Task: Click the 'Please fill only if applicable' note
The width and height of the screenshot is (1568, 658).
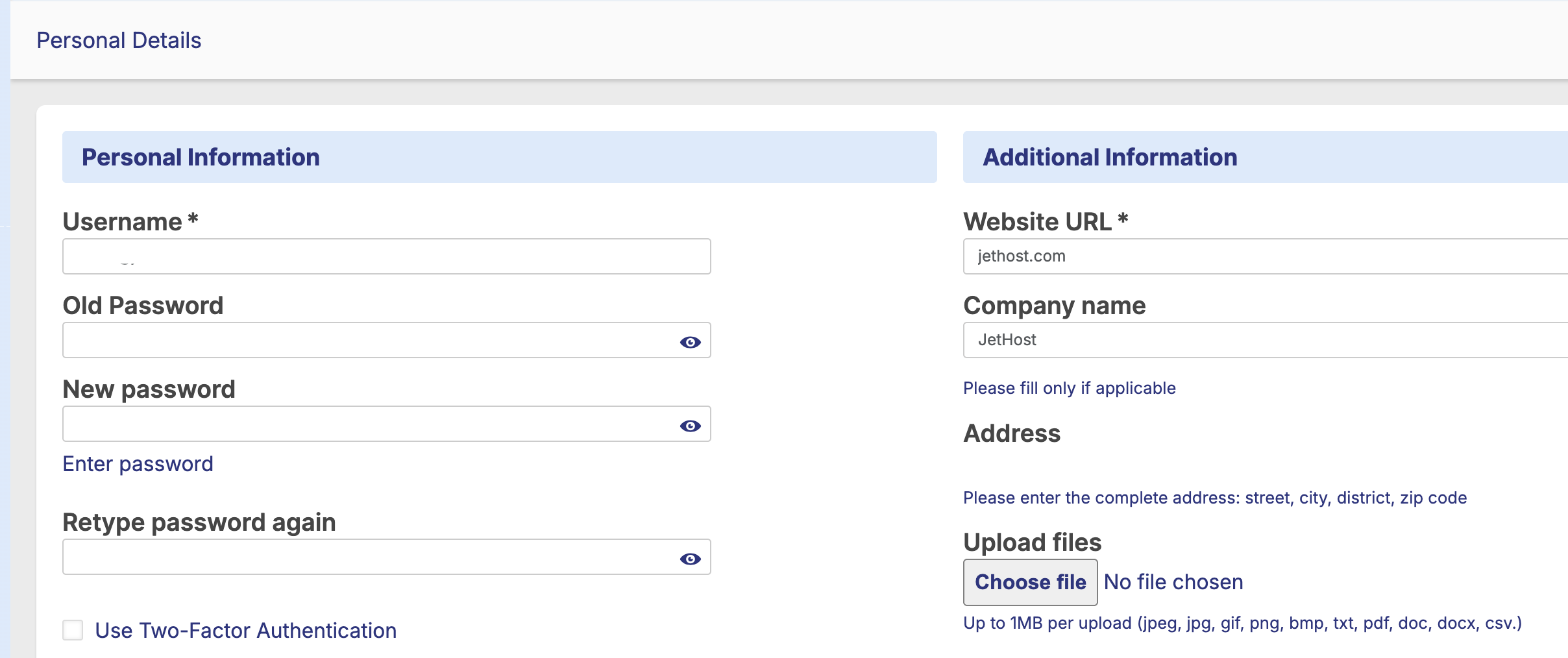Action: pyautogui.click(x=1070, y=388)
